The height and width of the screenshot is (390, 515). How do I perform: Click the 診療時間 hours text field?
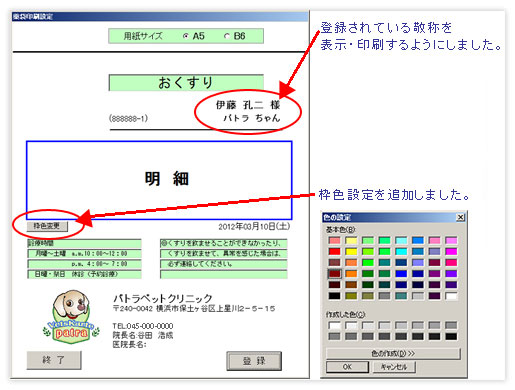tap(84, 243)
